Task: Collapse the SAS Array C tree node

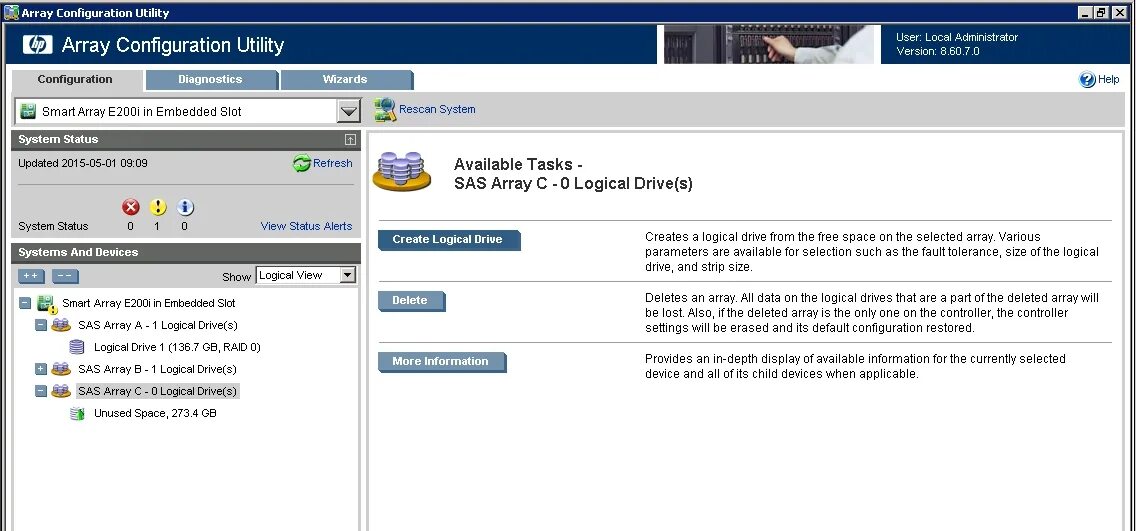Action: click(x=41, y=391)
